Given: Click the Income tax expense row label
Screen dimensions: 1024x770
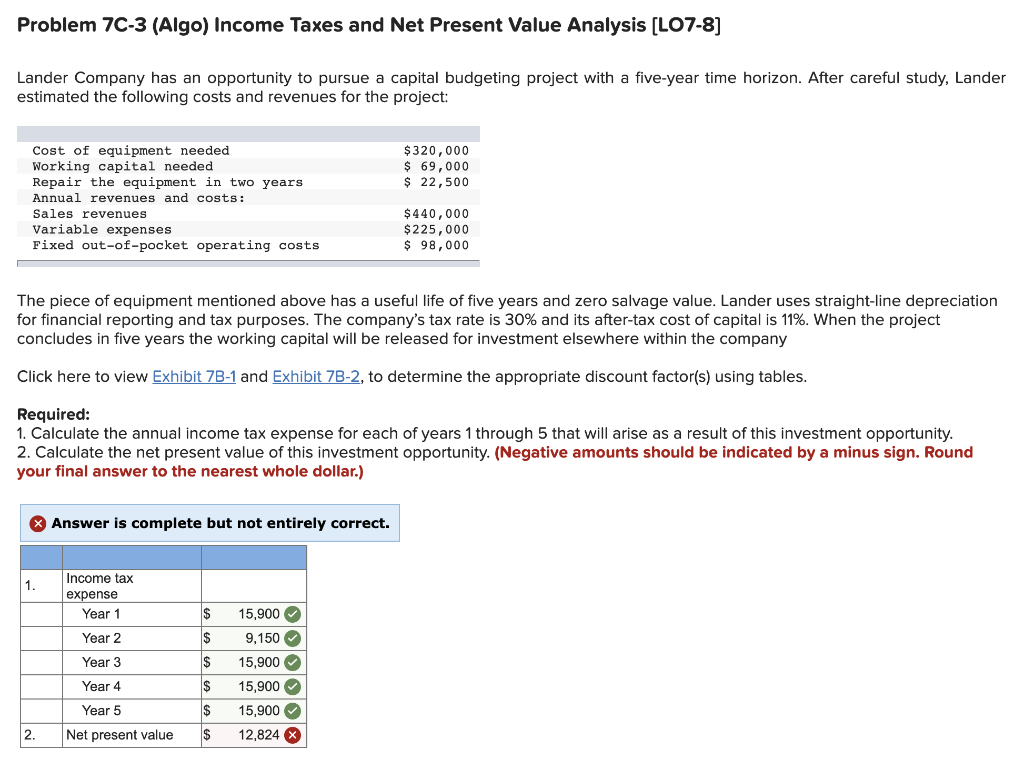Looking at the screenshot, I should click(x=100, y=585).
